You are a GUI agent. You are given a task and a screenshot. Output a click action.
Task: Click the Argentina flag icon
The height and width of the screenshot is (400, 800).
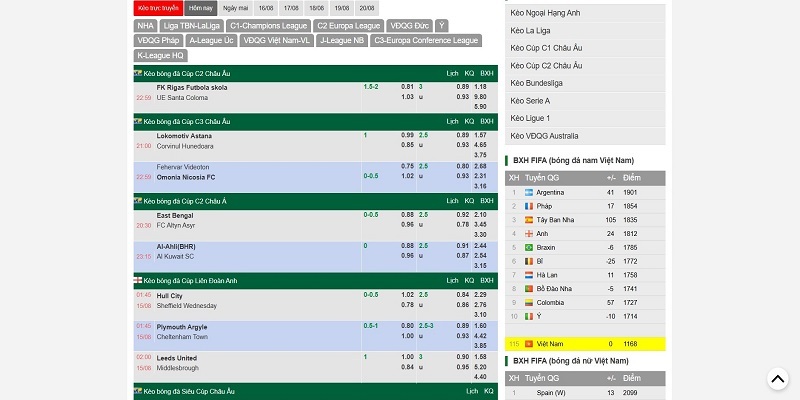click(529, 192)
